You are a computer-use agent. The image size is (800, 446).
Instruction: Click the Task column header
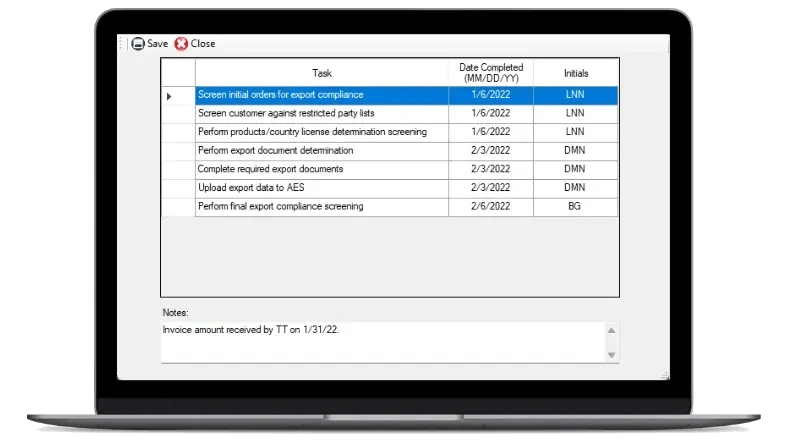322,73
